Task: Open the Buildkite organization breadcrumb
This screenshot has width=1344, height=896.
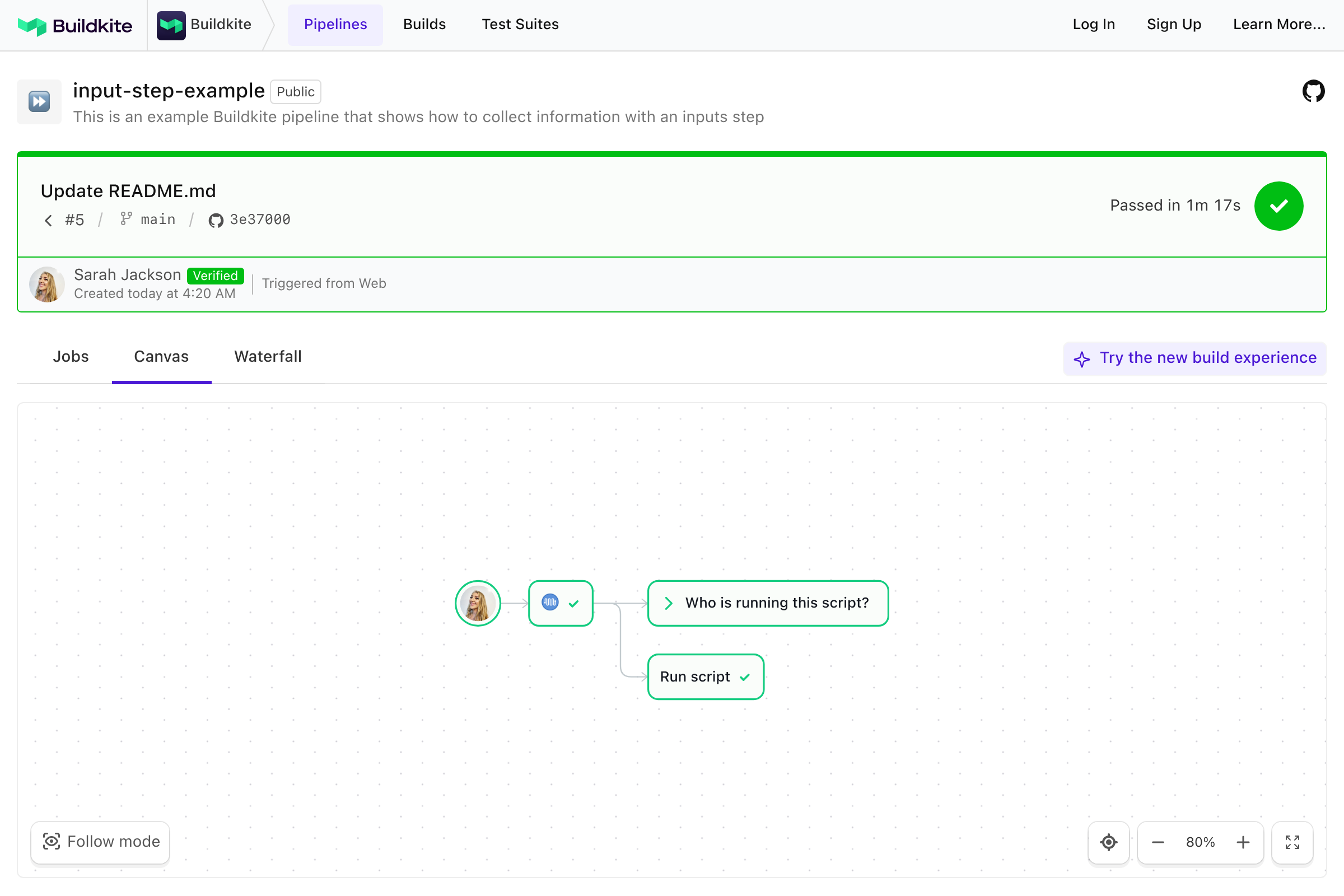Action: point(204,25)
